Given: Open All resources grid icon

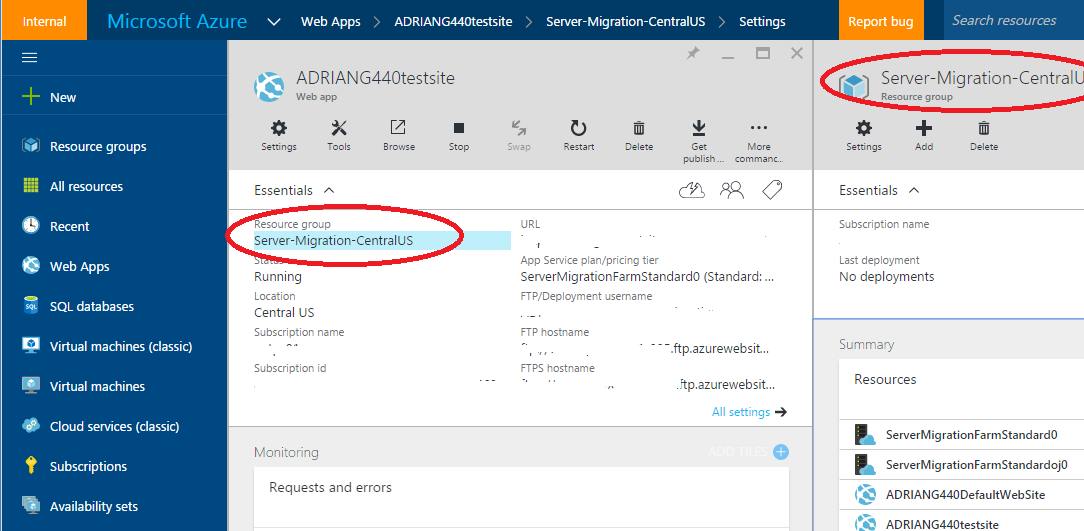Looking at the screenshot, I should [x=31, y=186].
